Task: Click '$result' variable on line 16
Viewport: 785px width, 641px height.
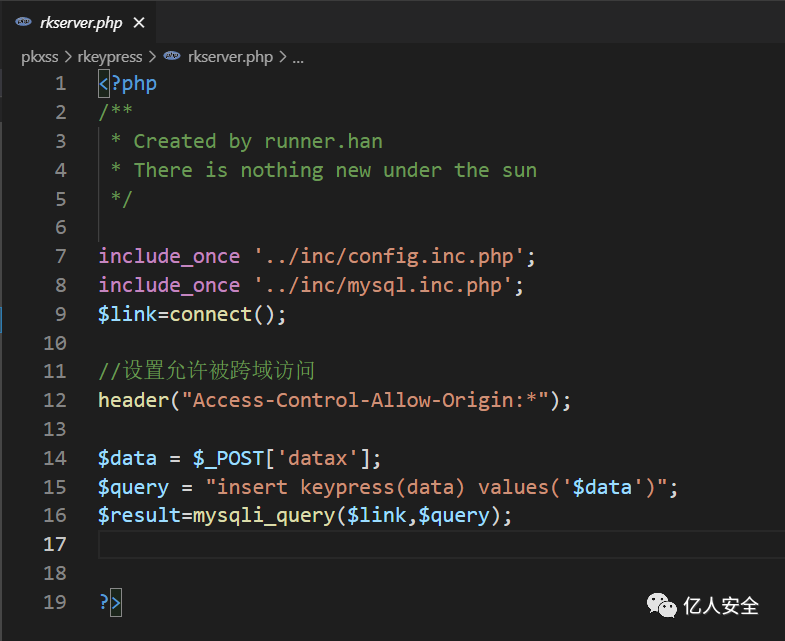Action: pyautogui.click(x=140, y=516)
